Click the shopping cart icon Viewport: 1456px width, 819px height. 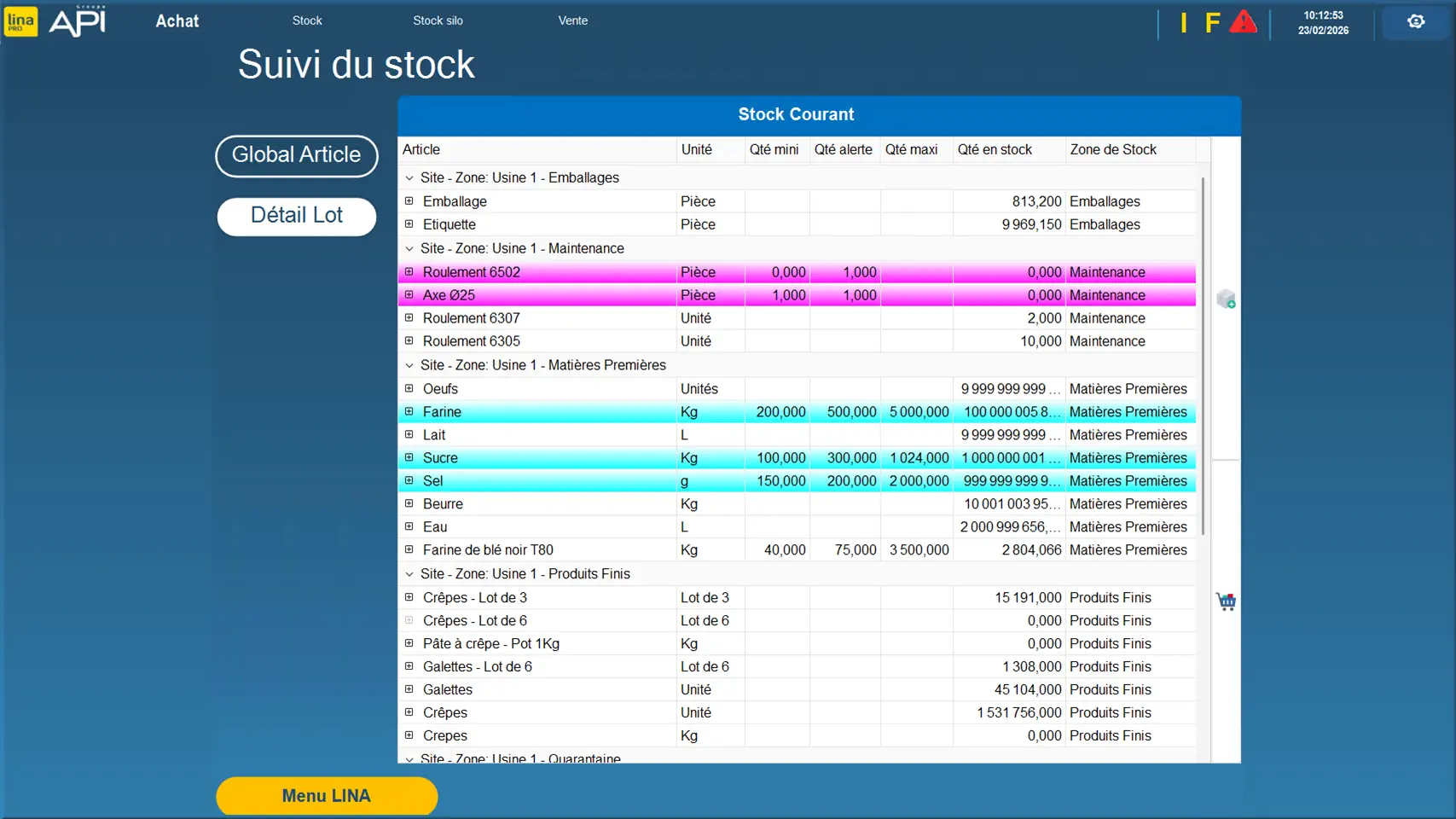pyautogui.click(x=1226, y=601)
